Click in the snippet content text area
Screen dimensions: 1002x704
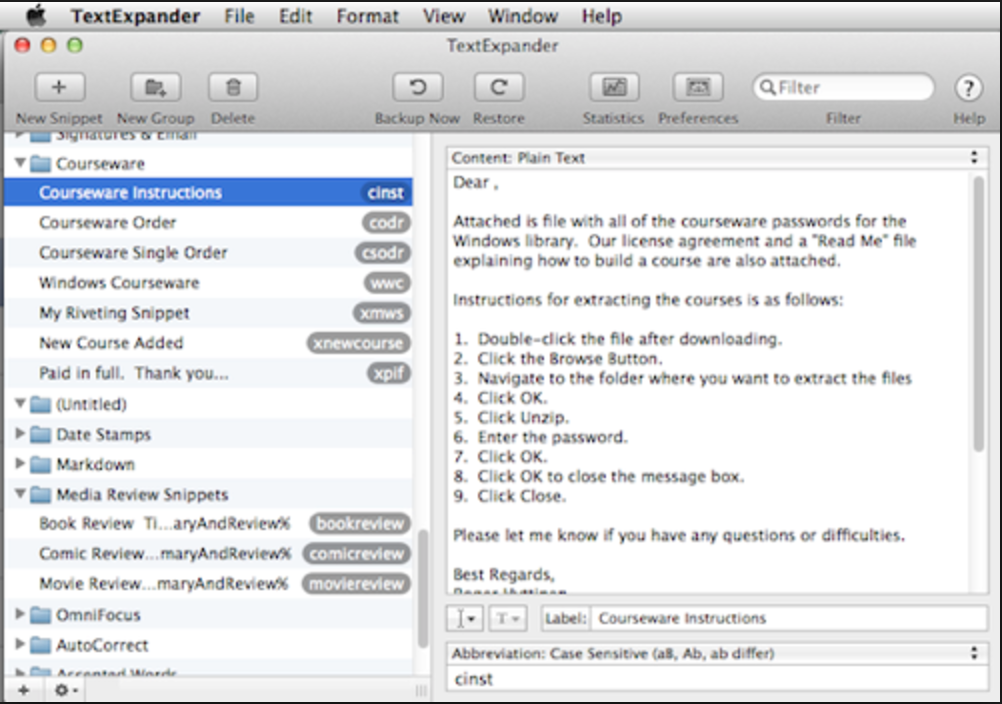coord(709,381)
